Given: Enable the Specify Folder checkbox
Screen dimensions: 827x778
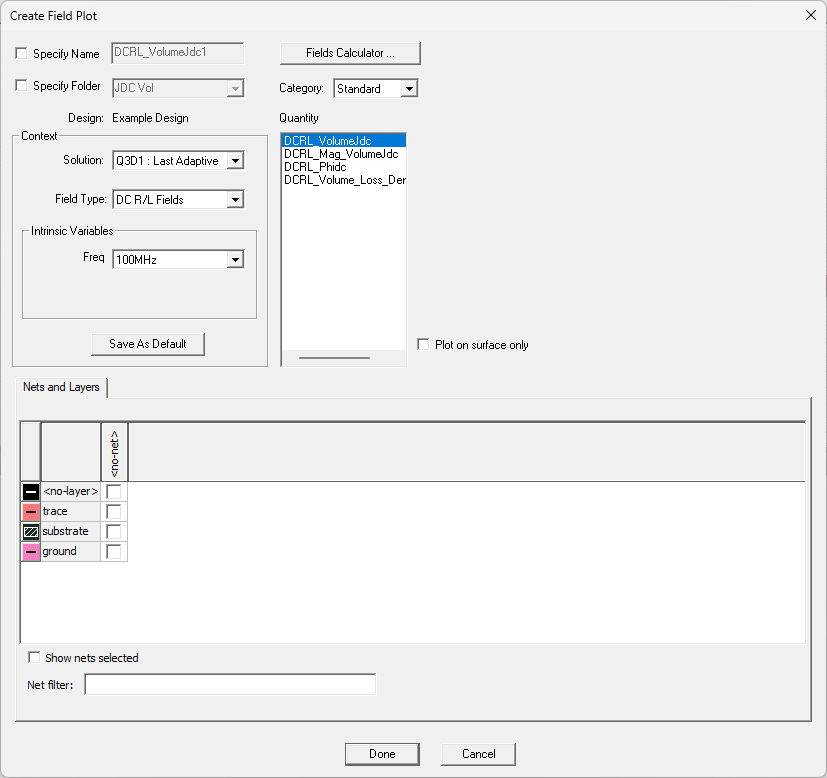Looking at the screenshot, I should click(x=21, y=86).
